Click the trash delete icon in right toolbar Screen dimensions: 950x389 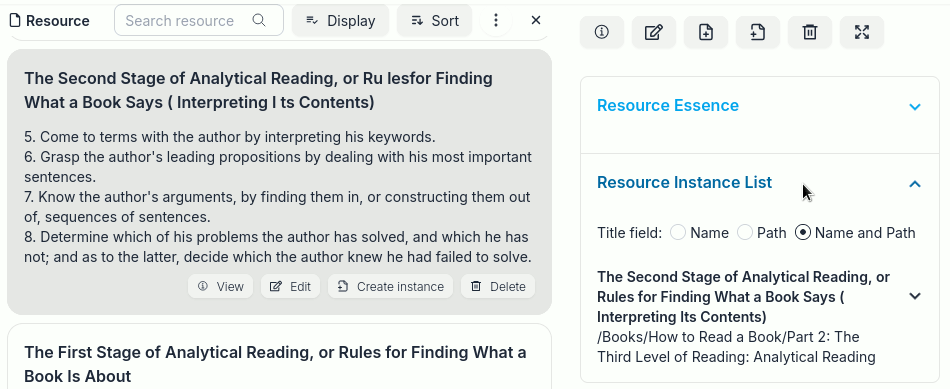(810, 32)
